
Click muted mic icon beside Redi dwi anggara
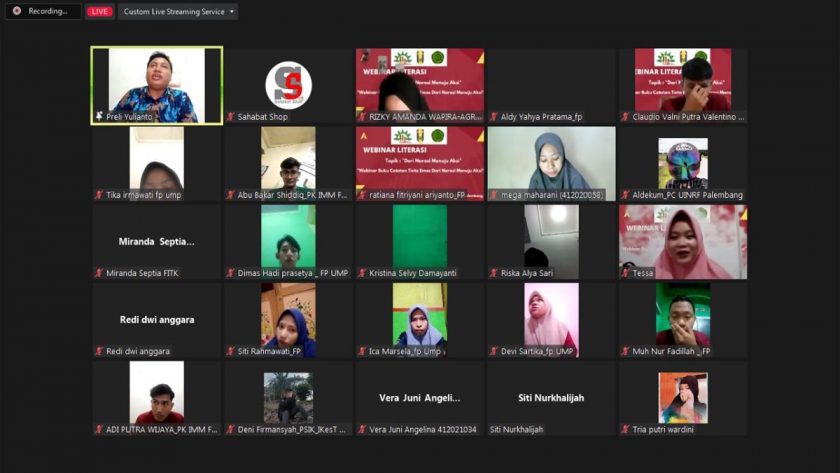[x=99, y=351]
